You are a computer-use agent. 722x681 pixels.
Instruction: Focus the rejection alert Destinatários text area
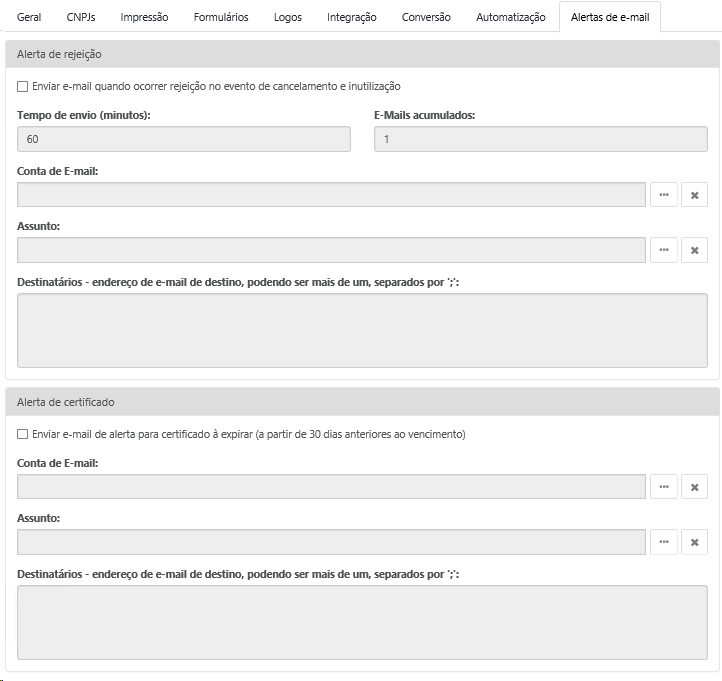tap(362, 331)
